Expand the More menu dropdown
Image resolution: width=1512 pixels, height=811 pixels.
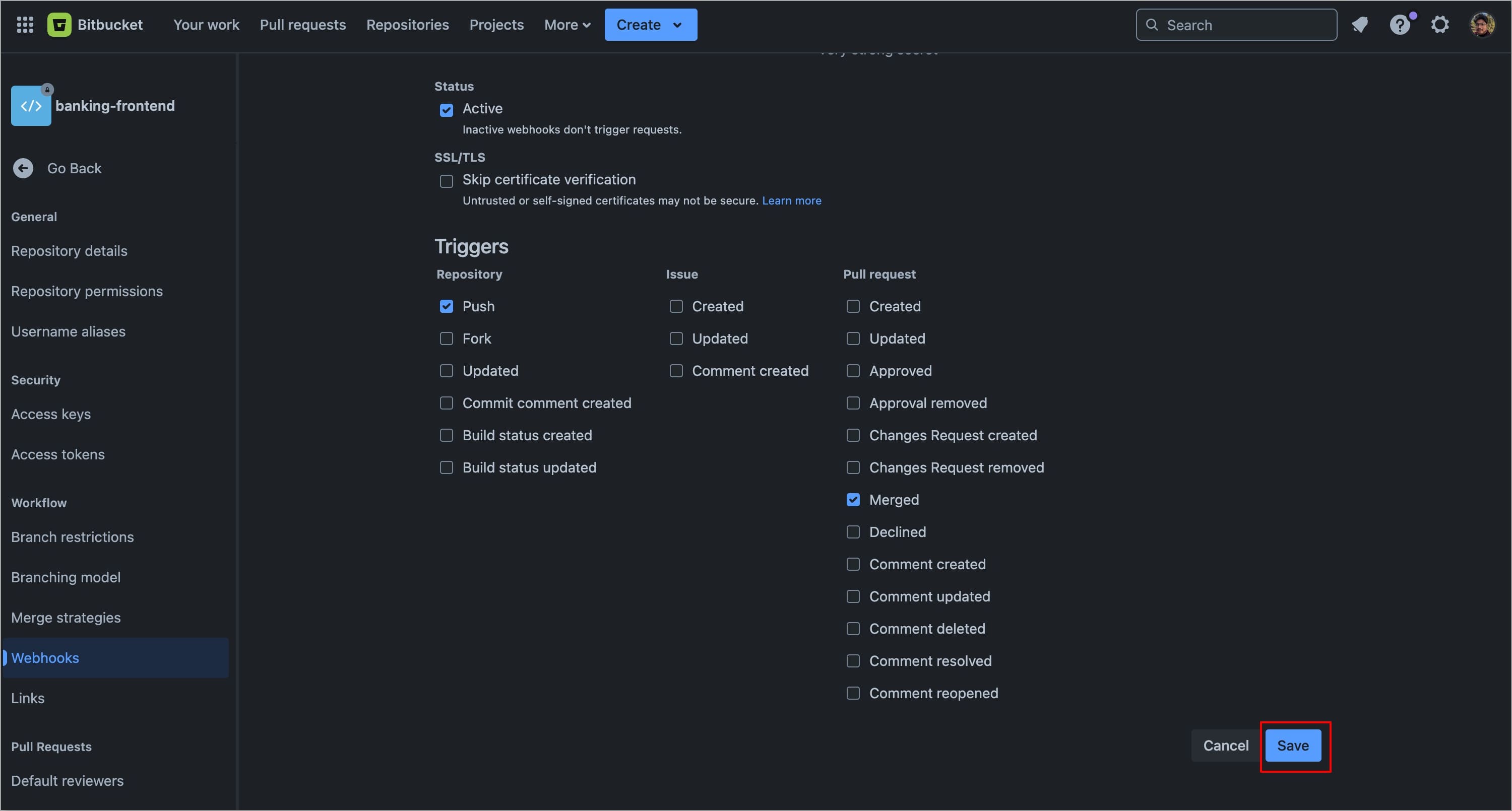567,25
